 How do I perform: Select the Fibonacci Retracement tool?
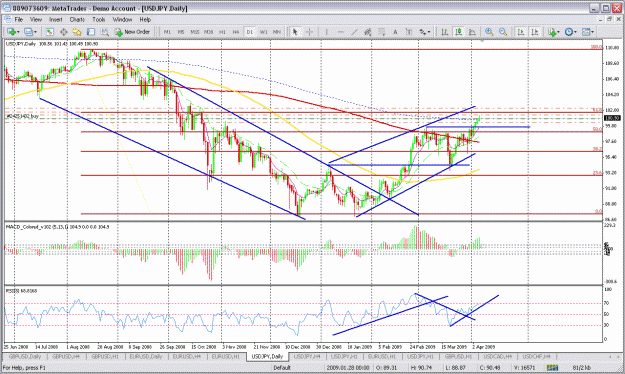pyautogui.click(x=381, y=32)
